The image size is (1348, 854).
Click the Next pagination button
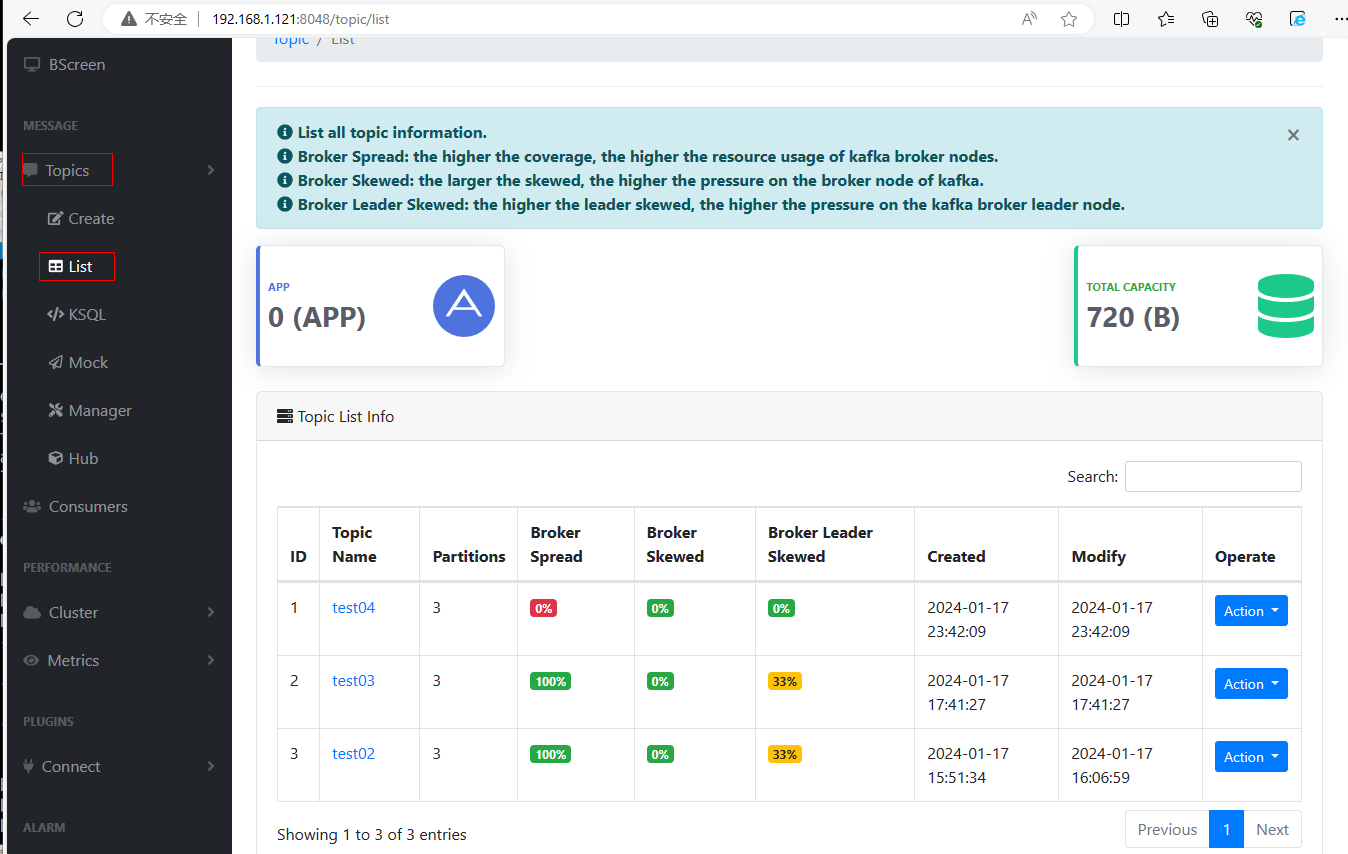[x=1272, y=829]
